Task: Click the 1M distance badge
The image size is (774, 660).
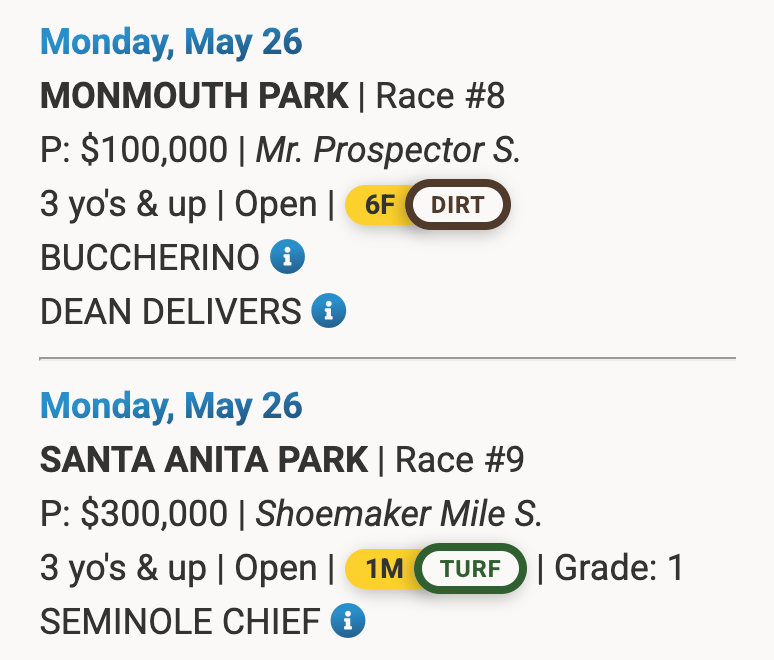Action: pos(383,568)
